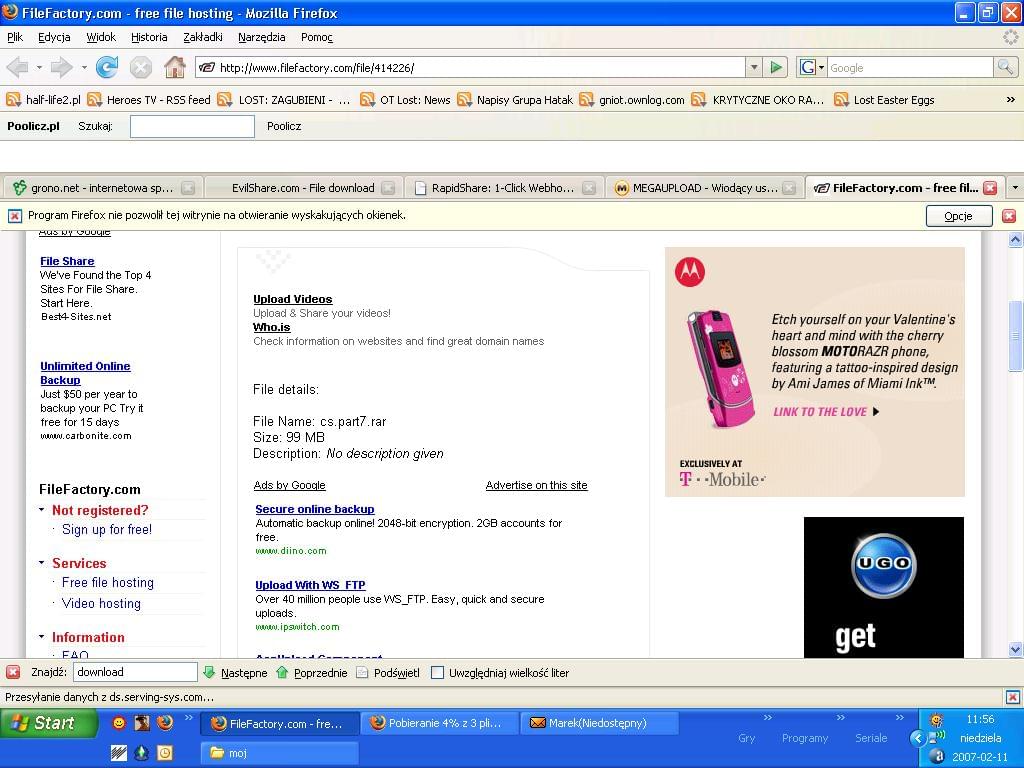Open the Edycja menu
Screen dimensions: 1024x768
[54, 37]
